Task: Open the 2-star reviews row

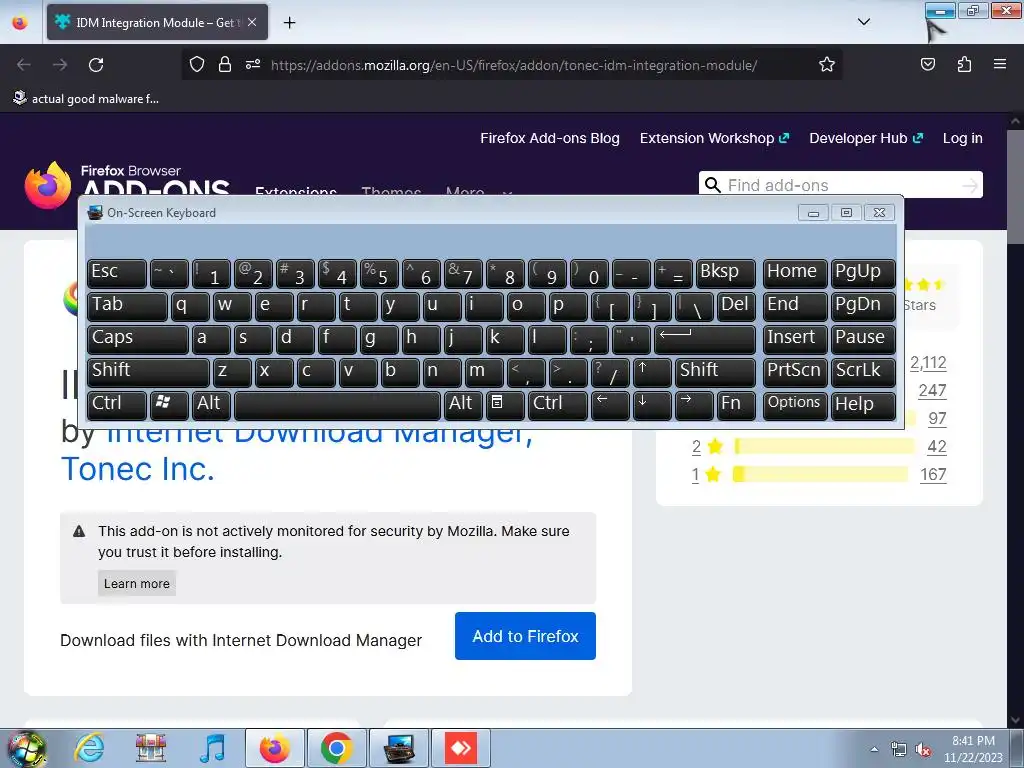Action: coord(819,446)
